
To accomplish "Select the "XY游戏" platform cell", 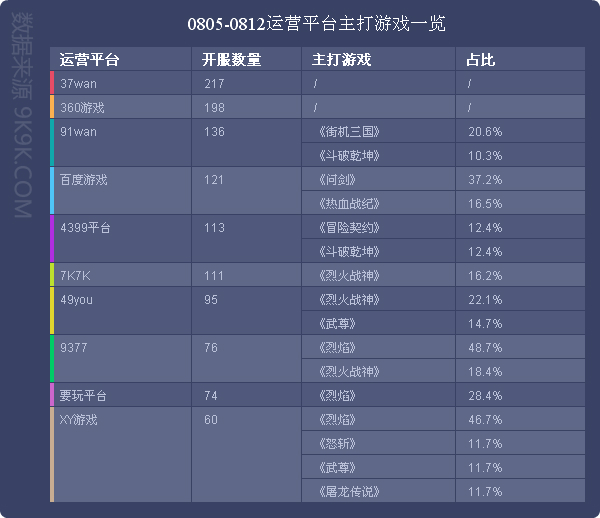I will (x=121, y=455).
